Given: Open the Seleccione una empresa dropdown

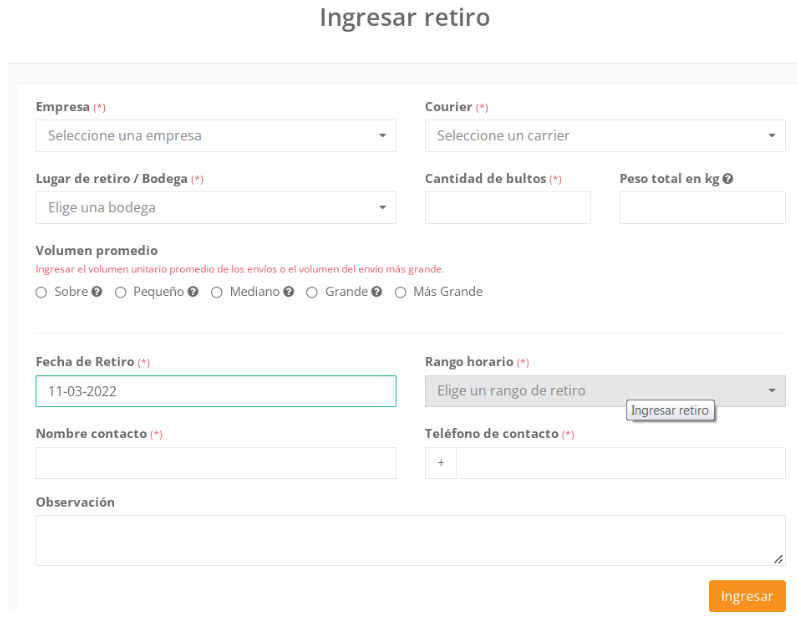Looking at the screenshot, I should point(216,136).
